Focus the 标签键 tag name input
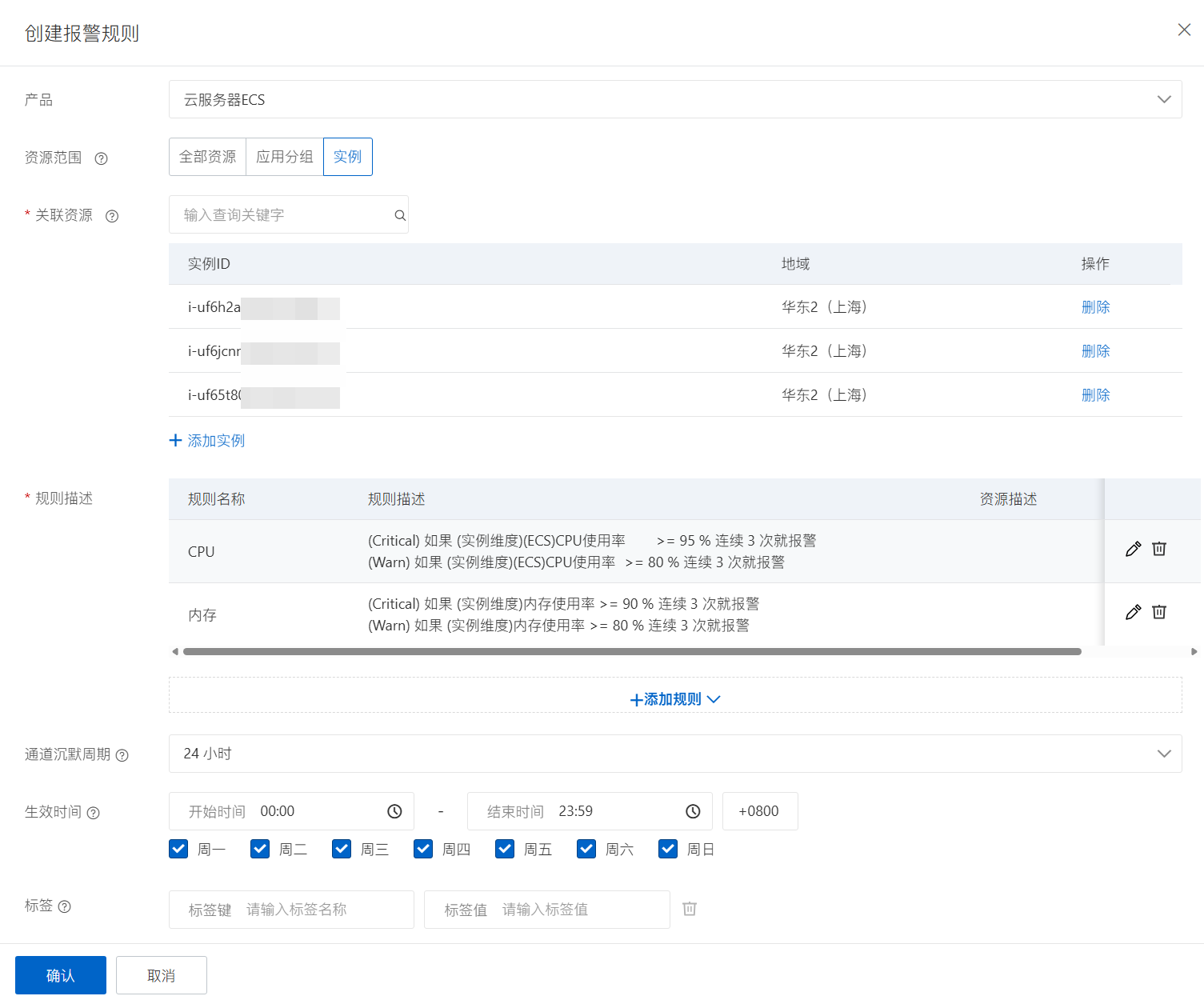This screenshot has height=1004, width=1204. pyautogui.click(x=291, y=910)
